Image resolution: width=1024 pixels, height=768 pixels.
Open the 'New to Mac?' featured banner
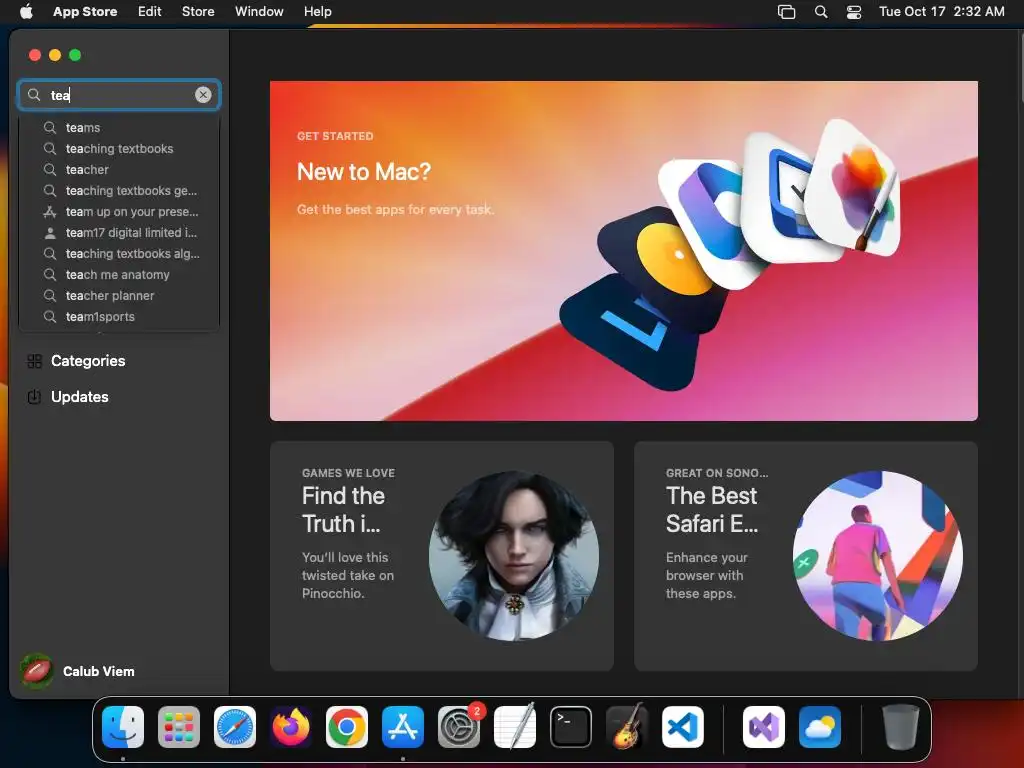coord(624,251)
